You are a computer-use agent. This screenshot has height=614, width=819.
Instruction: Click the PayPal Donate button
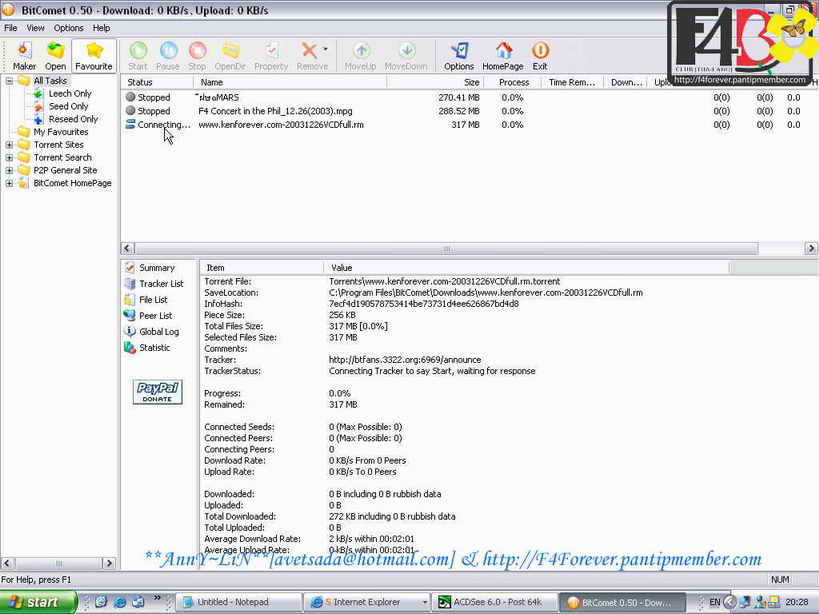157,392
